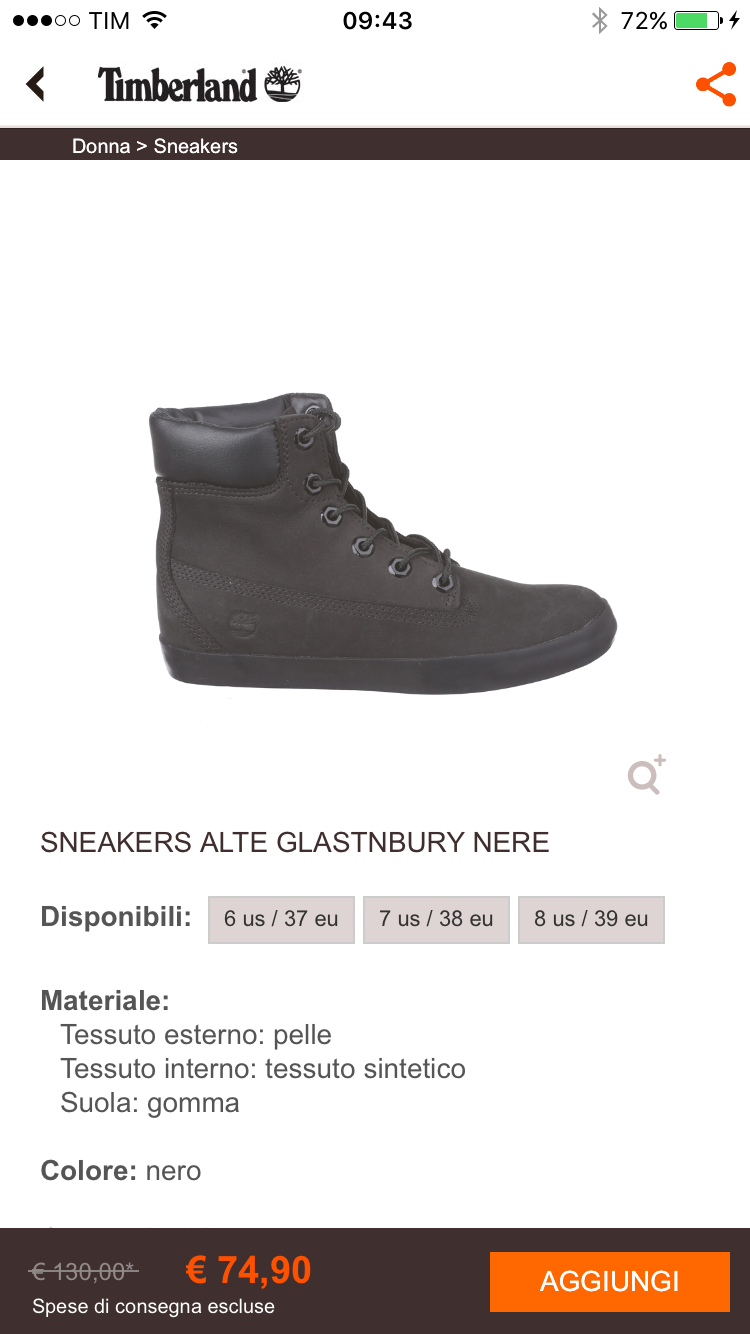This screenshot has width=750, height=1334.
Task: Open the share icon menu
Action: point(716,85)
